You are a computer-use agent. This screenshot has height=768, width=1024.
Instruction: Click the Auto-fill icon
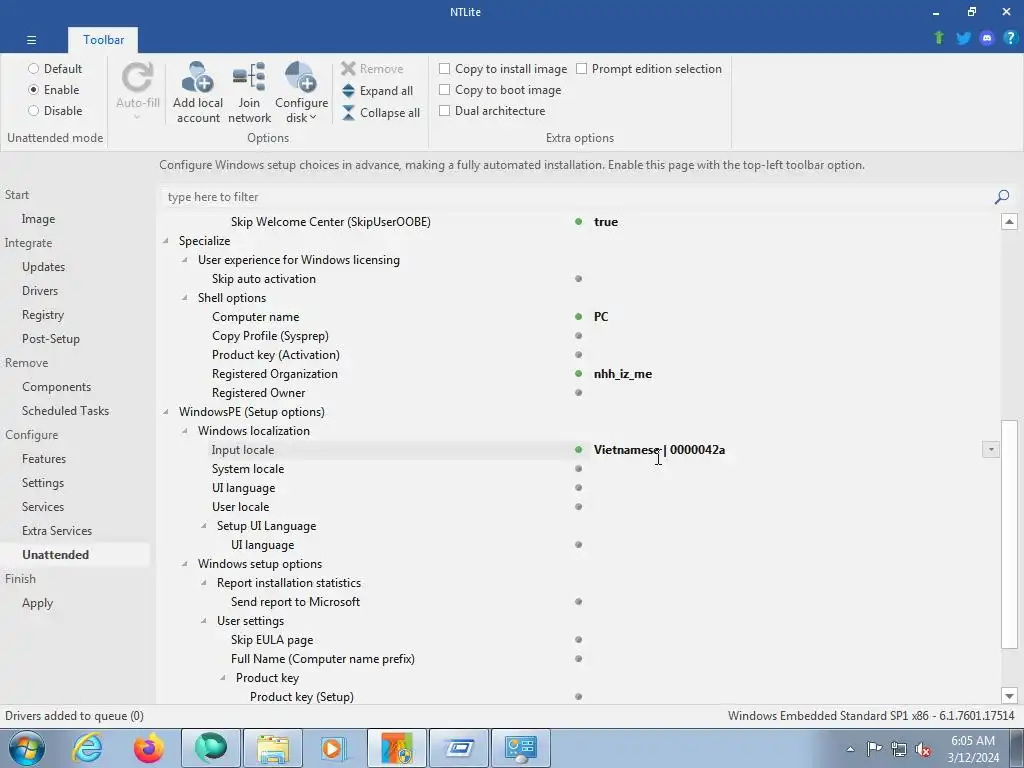pyautogui.click(x=137, y=78)
